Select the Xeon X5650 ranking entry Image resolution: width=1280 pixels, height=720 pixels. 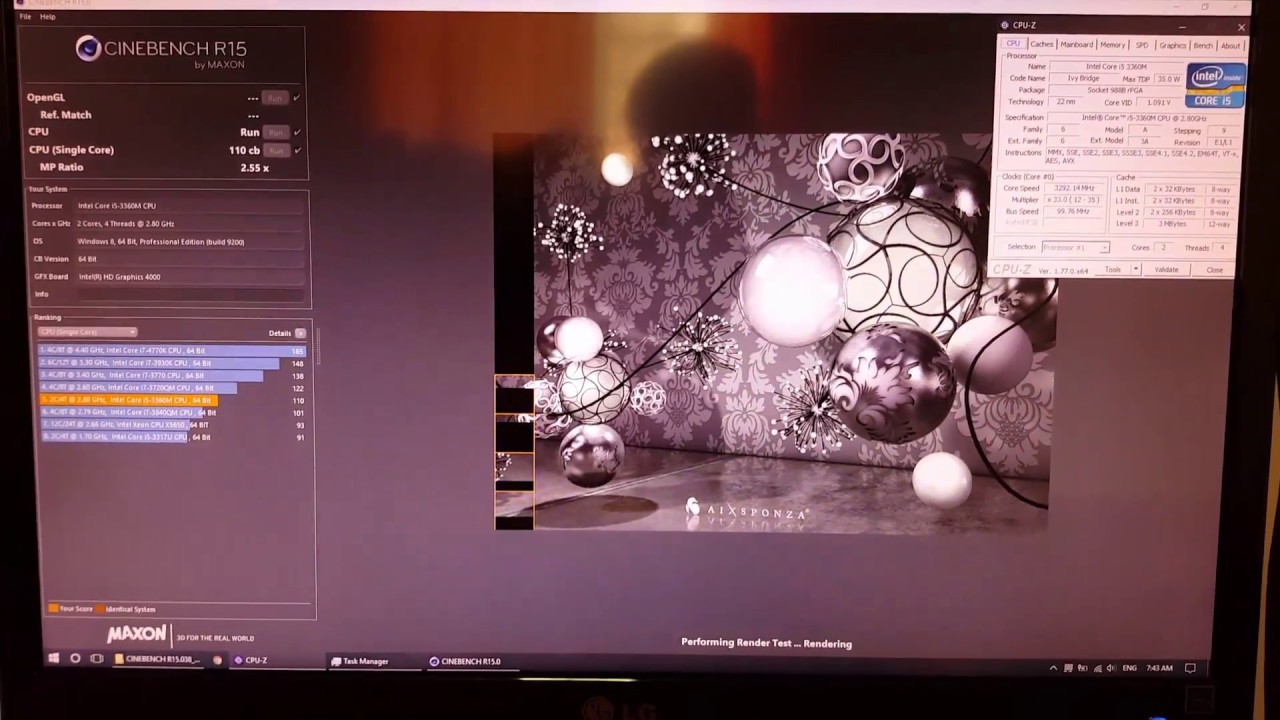[171, 425]
